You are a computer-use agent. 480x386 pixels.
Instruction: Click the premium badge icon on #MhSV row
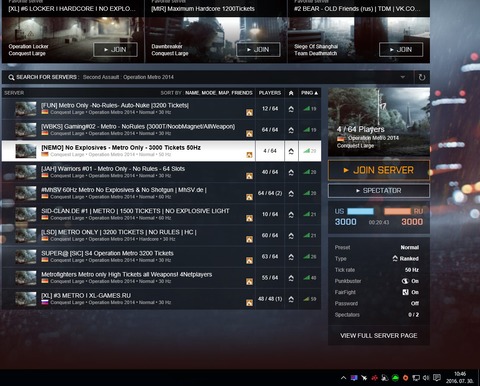click(x=249, y=197)
